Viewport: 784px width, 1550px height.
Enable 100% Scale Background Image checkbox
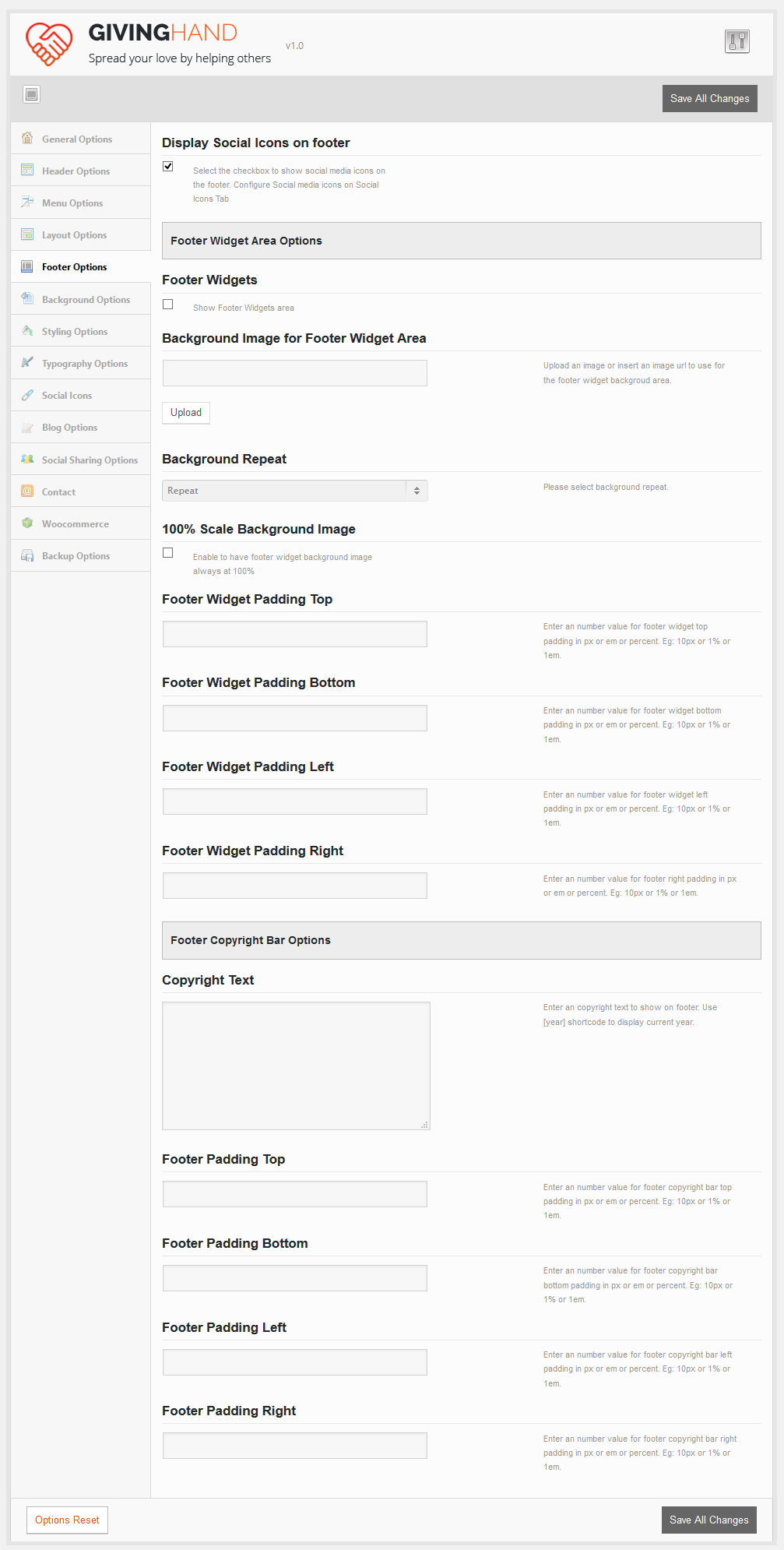(x=168, y=553)
